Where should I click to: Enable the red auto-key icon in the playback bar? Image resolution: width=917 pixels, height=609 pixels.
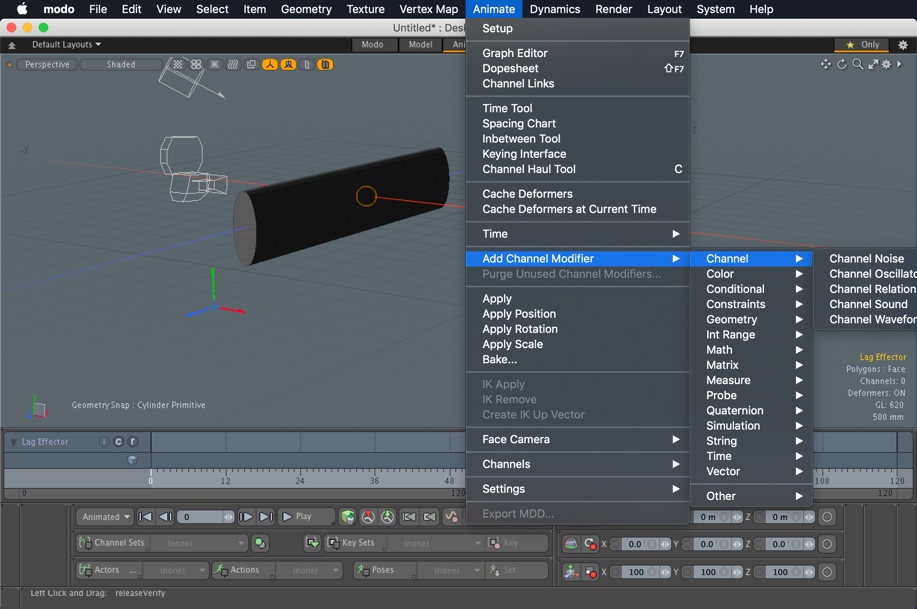pyautogui.click(x=367, y=516)
